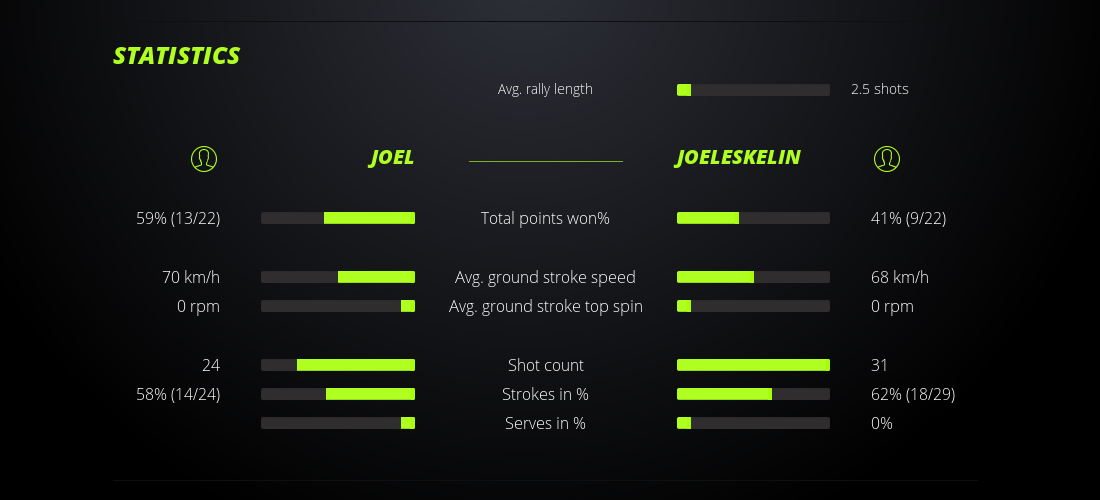
Task: Click Joeleskelin's Serves in % bar
Action: coord(753,423)
